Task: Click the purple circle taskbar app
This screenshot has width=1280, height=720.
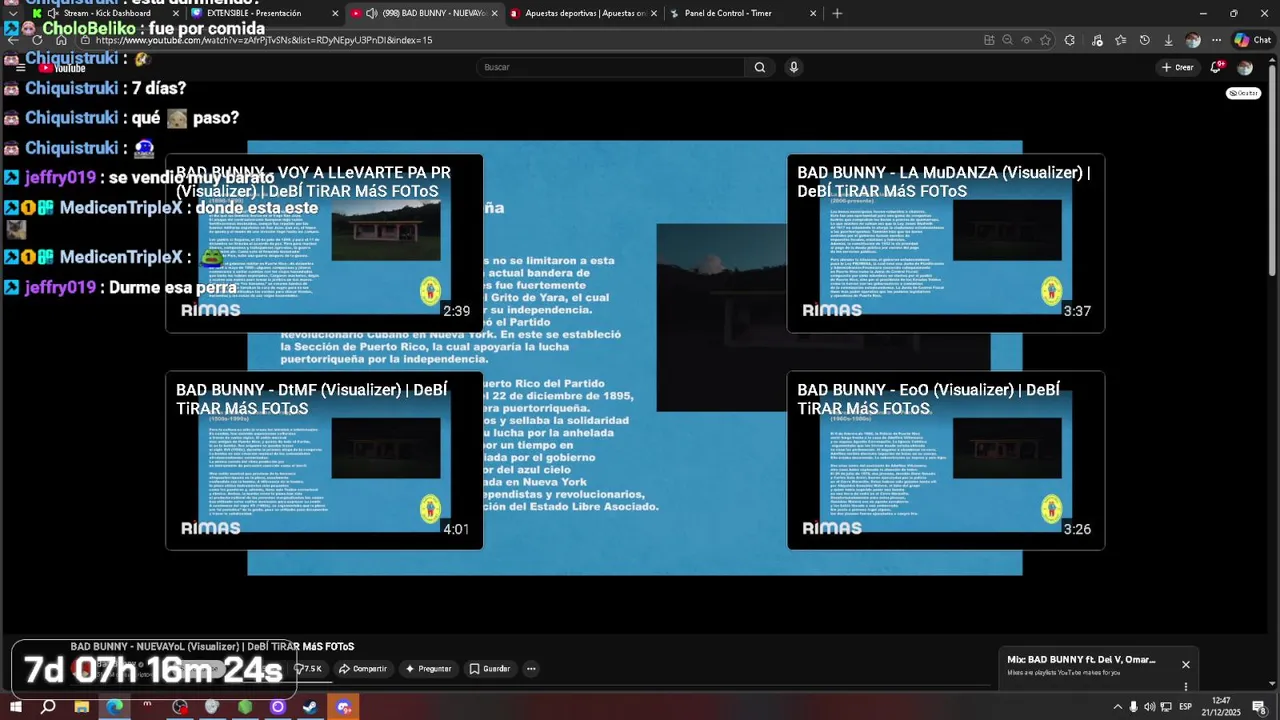Action: [x=278, y=707]
